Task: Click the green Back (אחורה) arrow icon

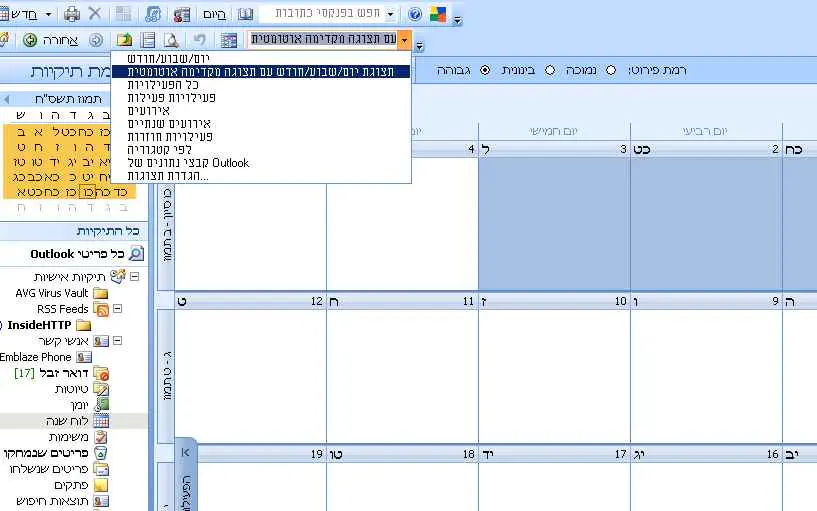Action: point(31,40)
